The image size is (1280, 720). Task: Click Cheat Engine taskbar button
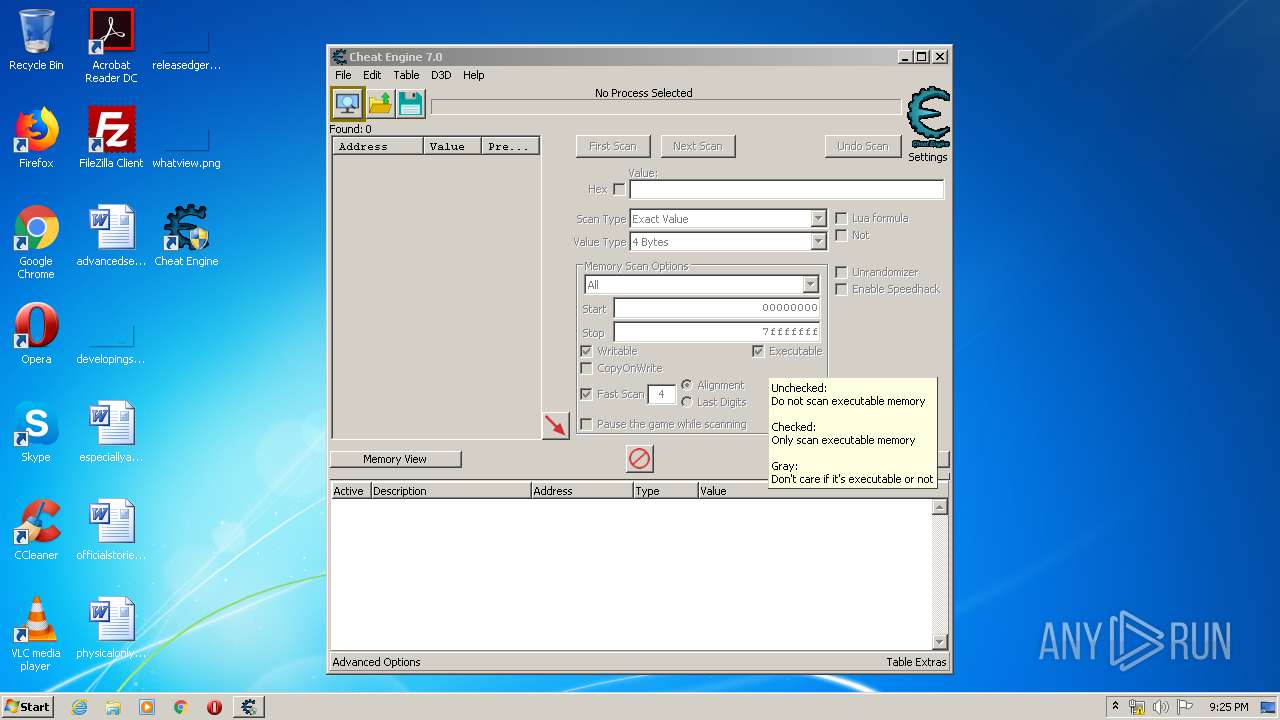click(248, 707)
